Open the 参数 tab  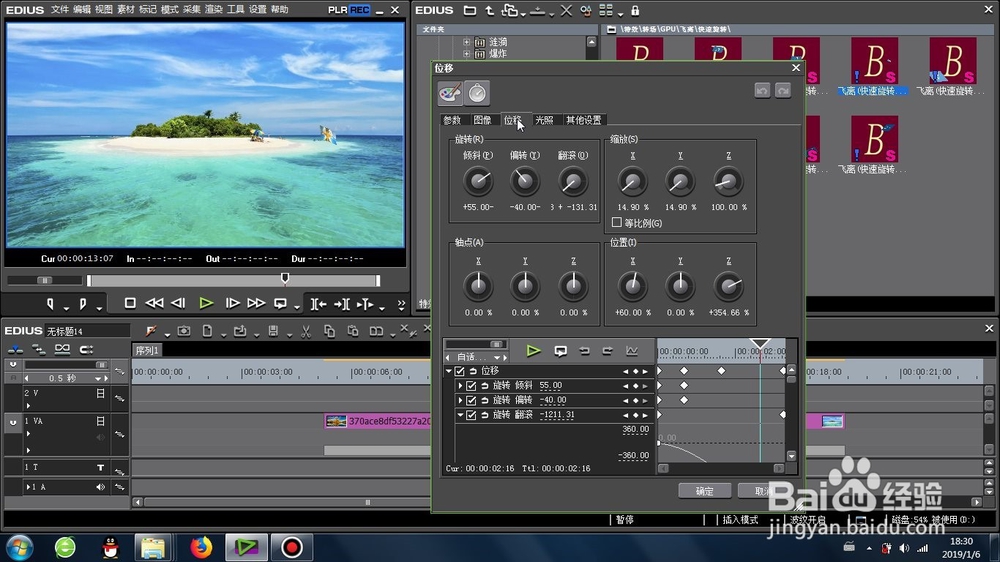[x=452, y=120]
